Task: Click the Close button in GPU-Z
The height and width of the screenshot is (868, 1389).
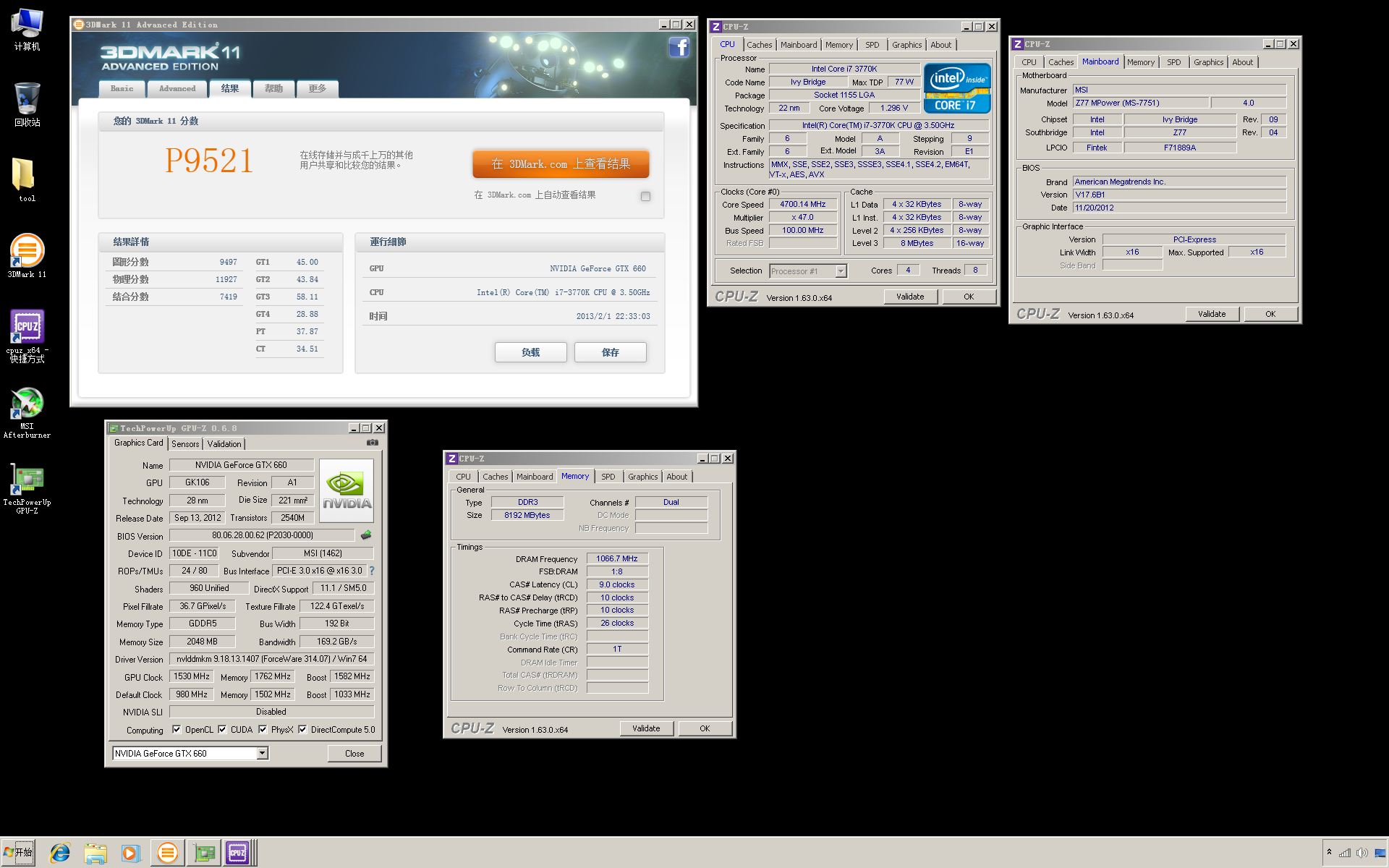Action: point(354,754)
